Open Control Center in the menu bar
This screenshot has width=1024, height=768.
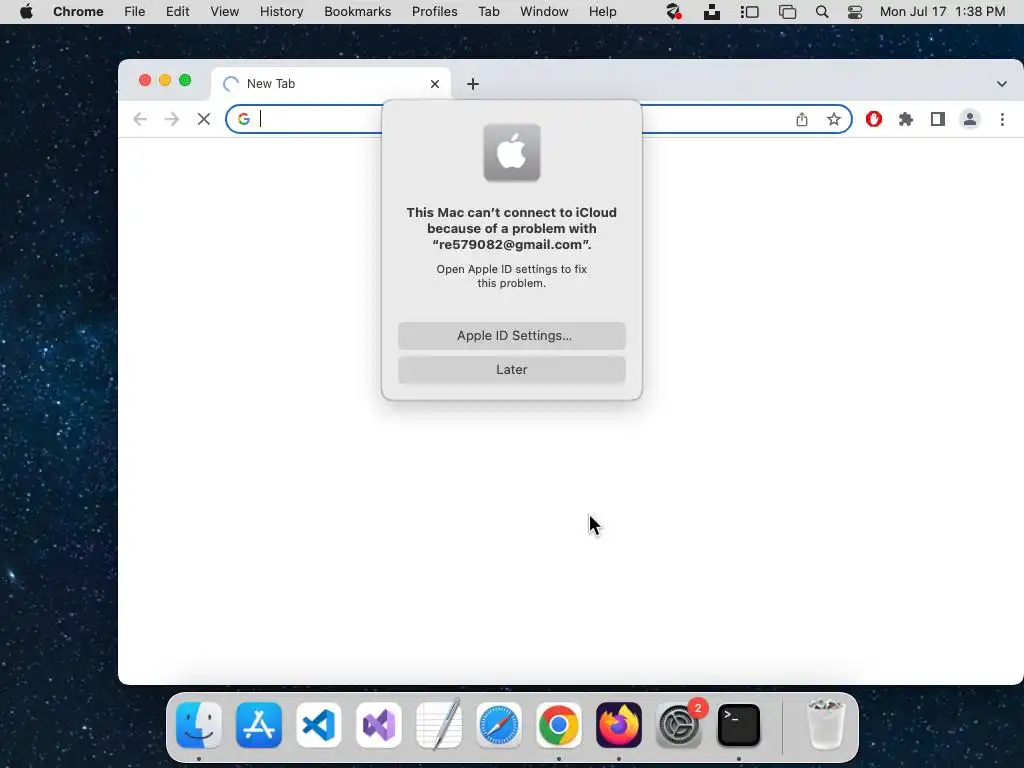(854, 12)
